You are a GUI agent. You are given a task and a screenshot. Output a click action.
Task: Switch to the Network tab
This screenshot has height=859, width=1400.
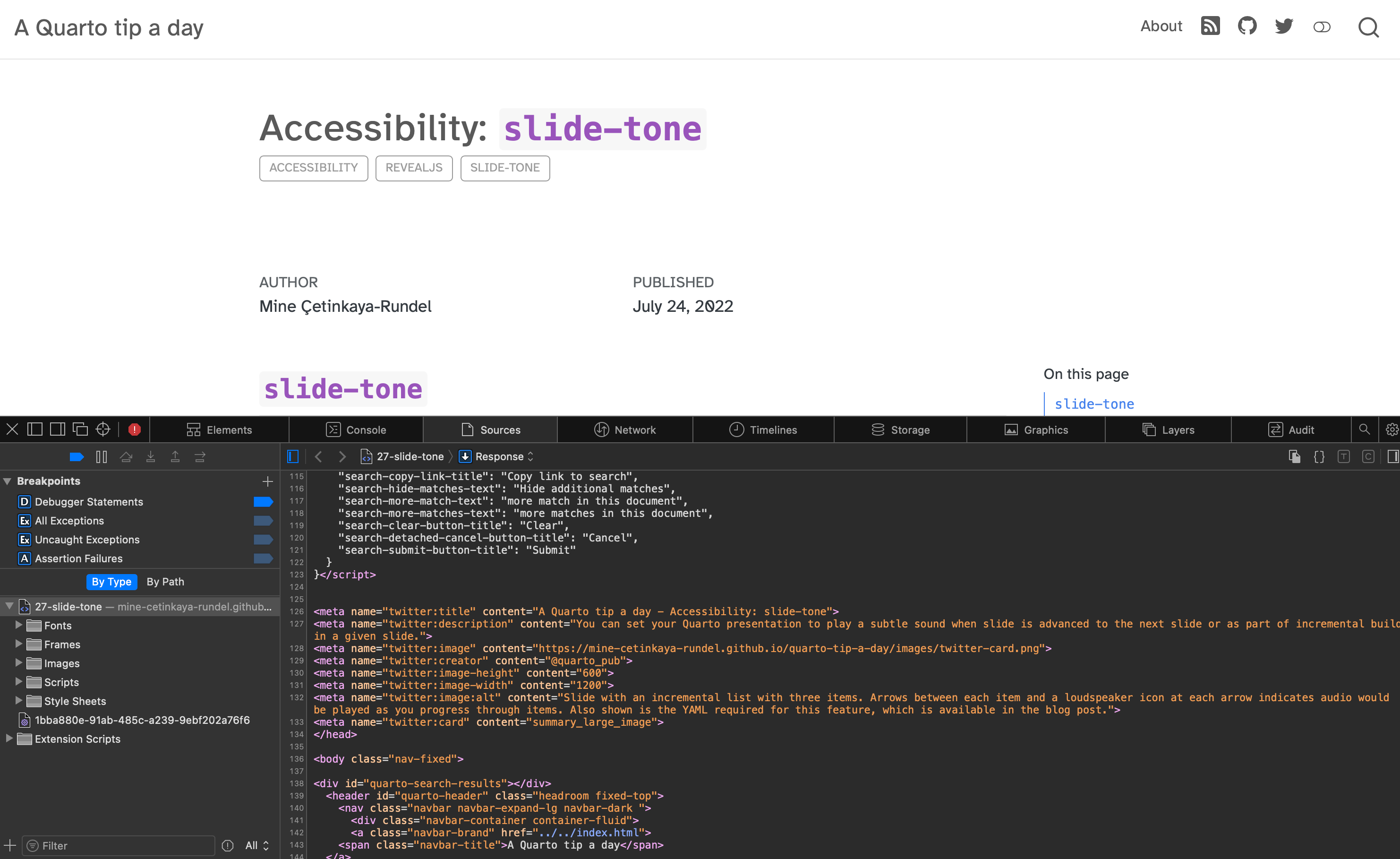pyautogui.click(x=625, y=430)
